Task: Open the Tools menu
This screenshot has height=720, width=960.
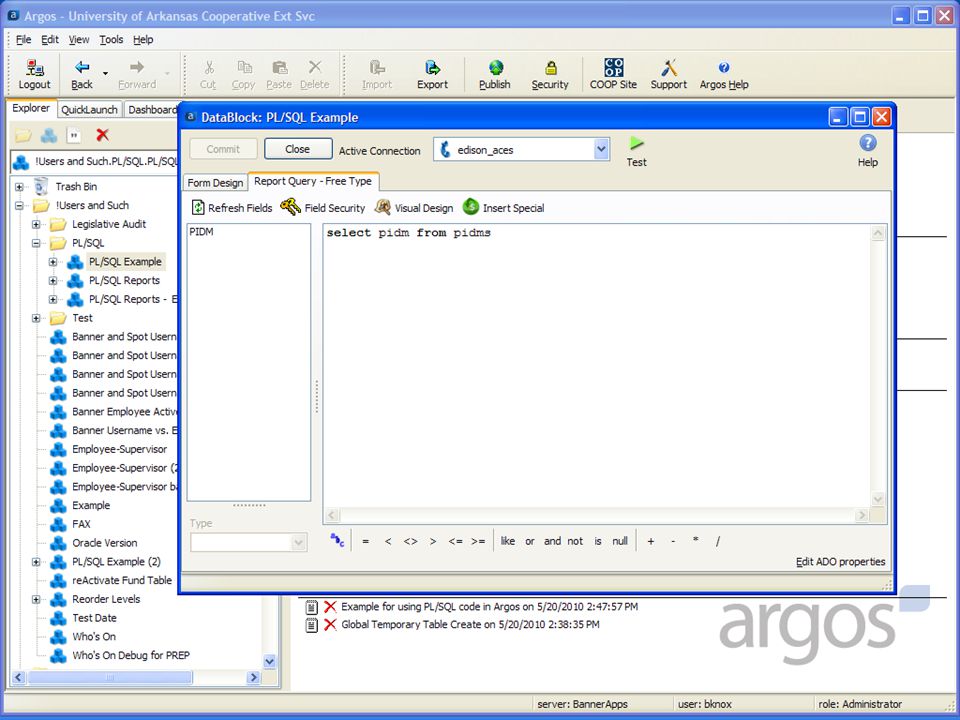Action: point(111,40)
